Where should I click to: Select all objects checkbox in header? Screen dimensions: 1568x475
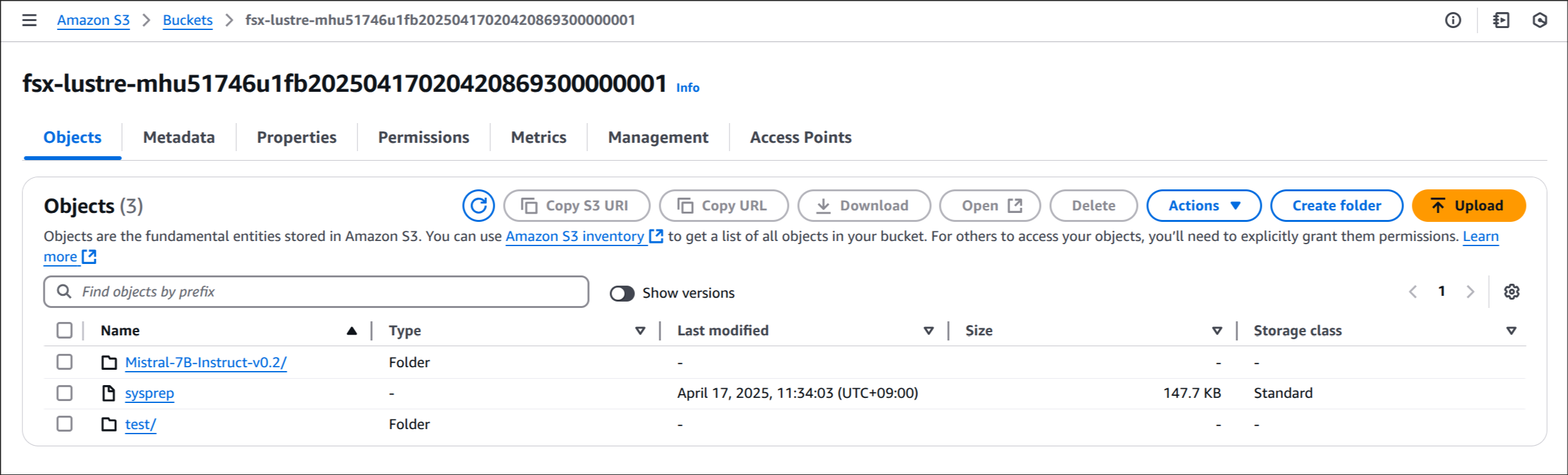[64, 330]
